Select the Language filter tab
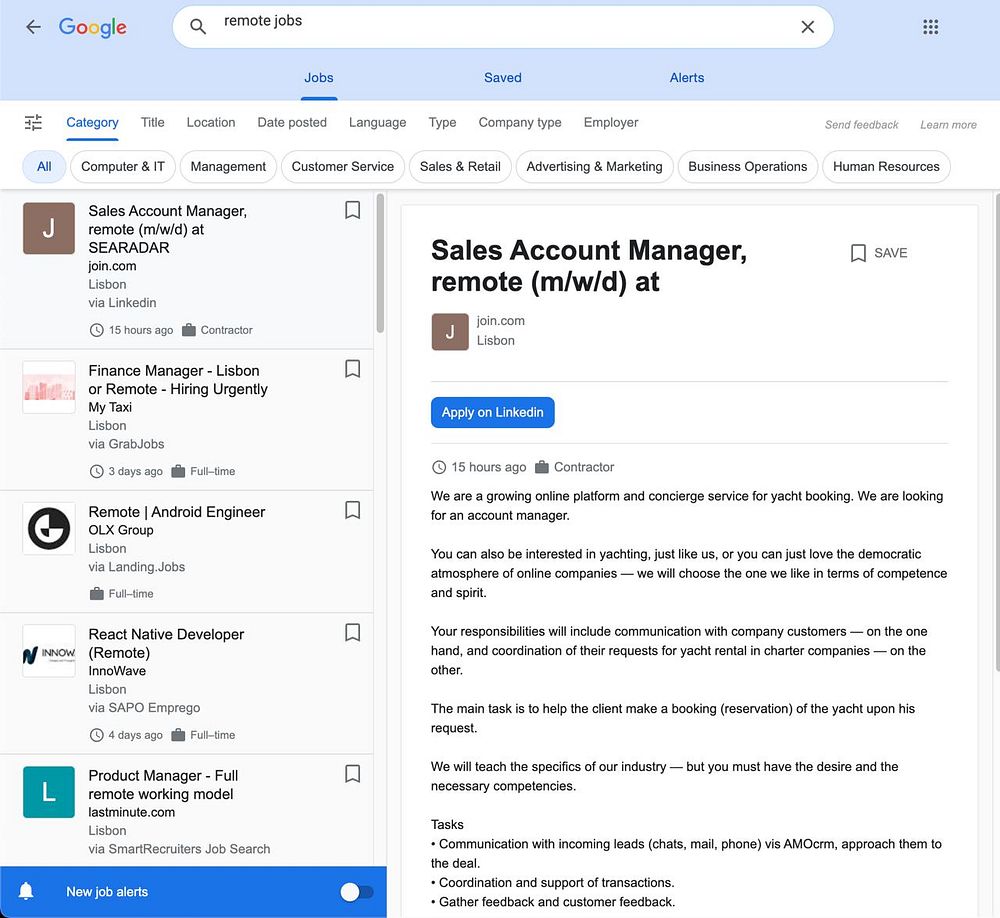This screenshot has width=1000, height=918. click(x=378, y=122)
